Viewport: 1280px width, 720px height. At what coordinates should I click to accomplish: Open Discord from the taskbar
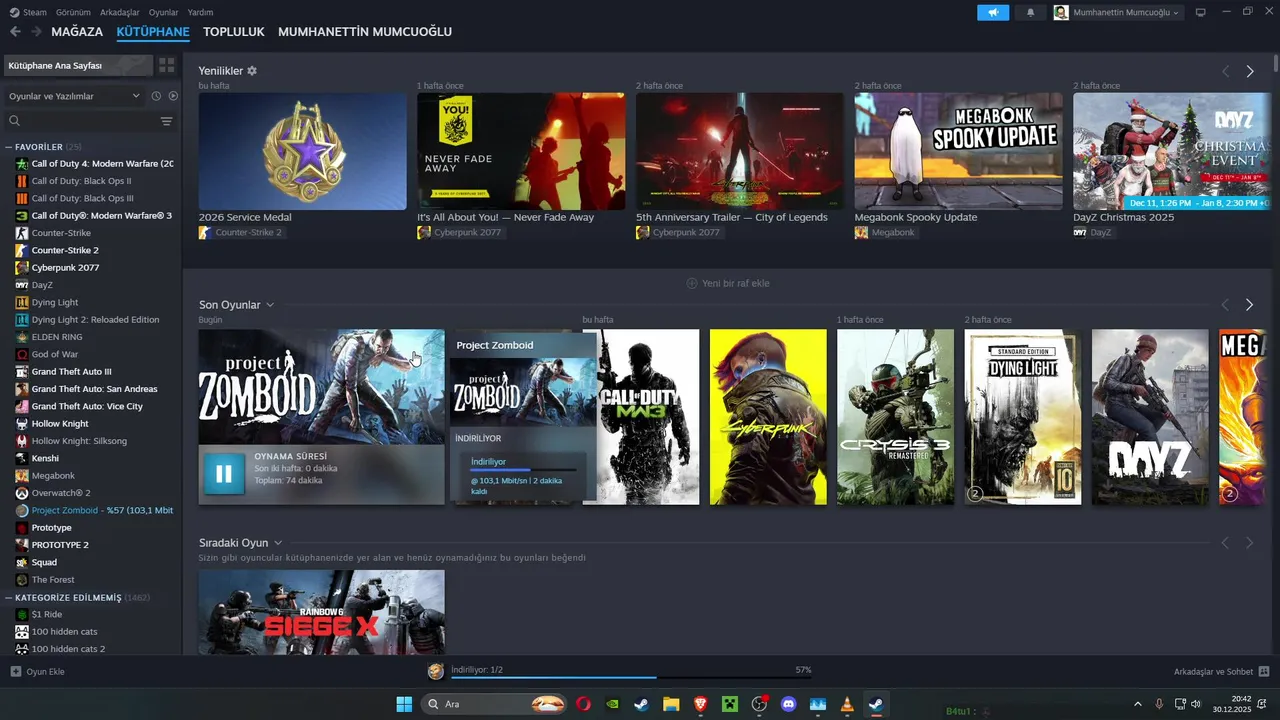coord(788,704)
